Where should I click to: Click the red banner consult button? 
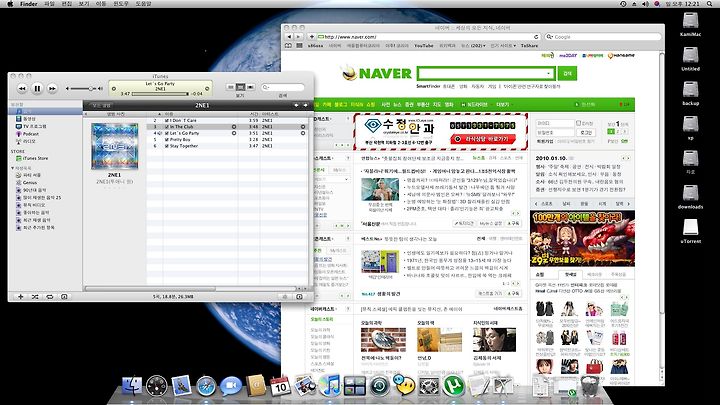click(x=483, y=139)
